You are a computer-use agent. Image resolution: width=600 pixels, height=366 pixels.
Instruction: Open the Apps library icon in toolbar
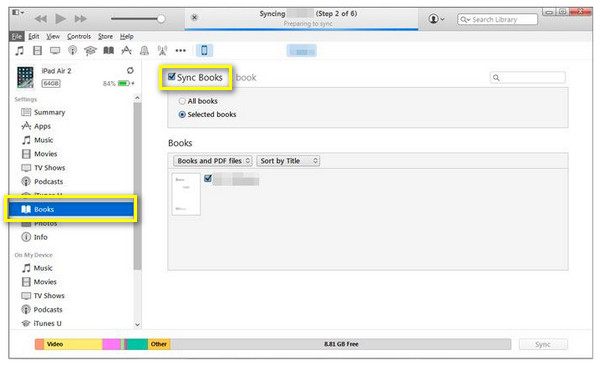pyautogui.click(x=126, y=51)
